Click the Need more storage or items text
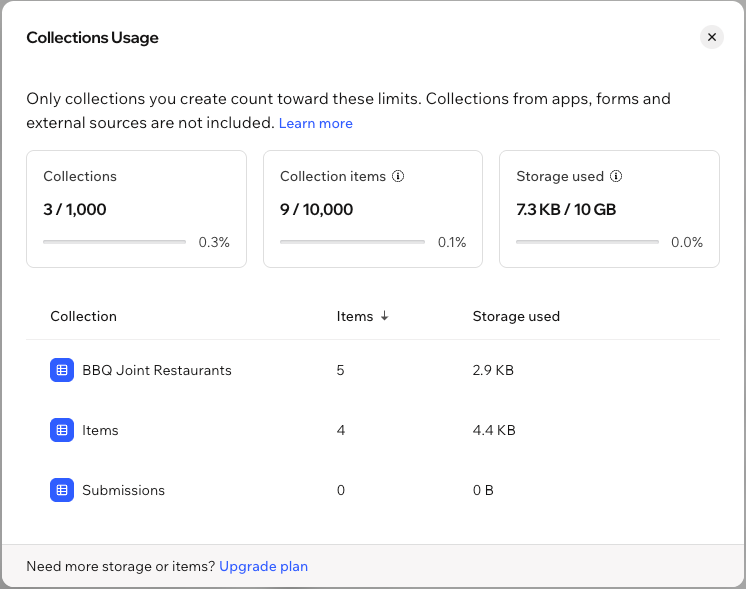 point(121,566)
